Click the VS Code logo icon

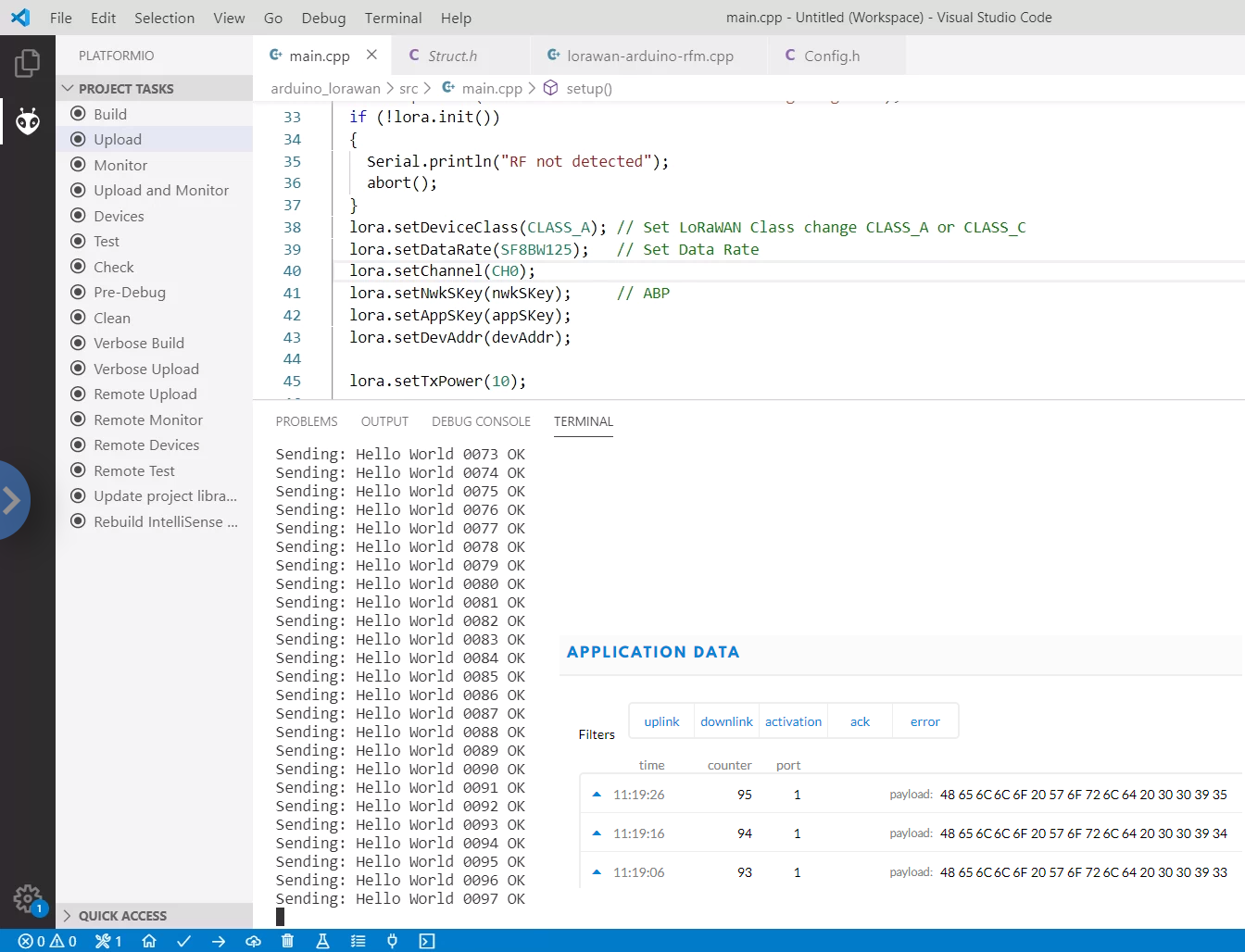20,18
